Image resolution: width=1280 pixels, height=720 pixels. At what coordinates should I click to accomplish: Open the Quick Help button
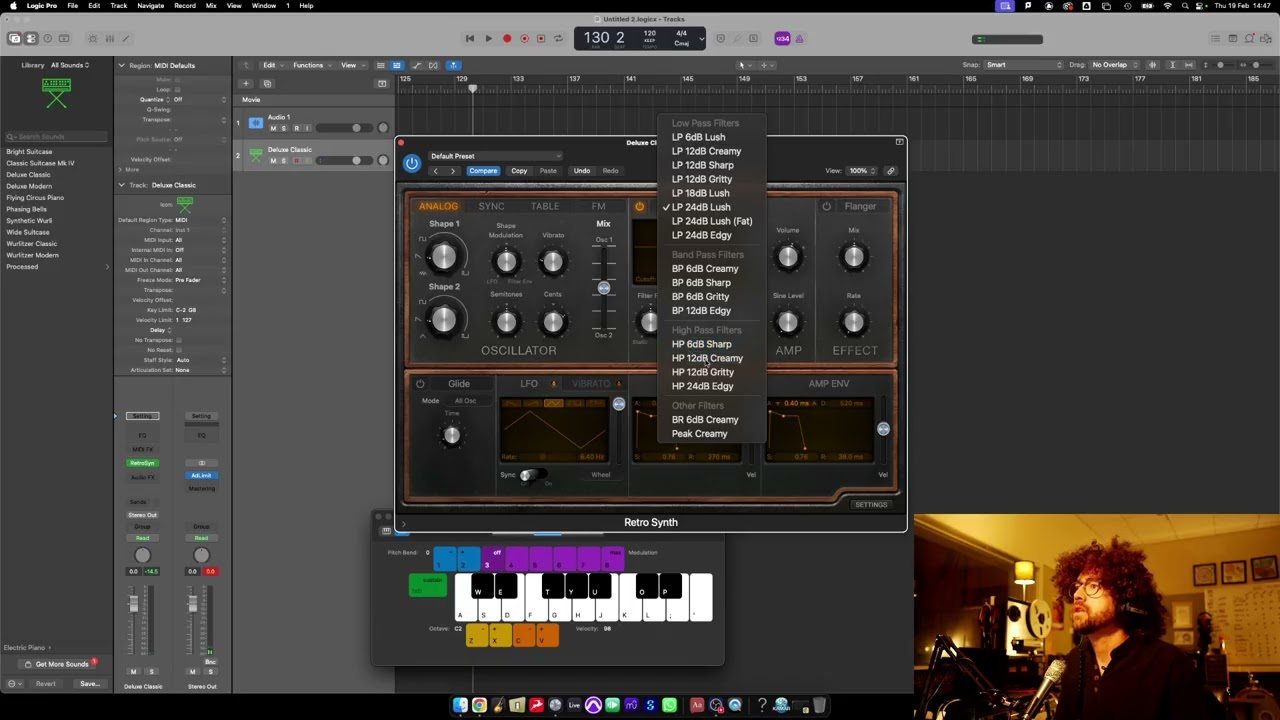47,39
